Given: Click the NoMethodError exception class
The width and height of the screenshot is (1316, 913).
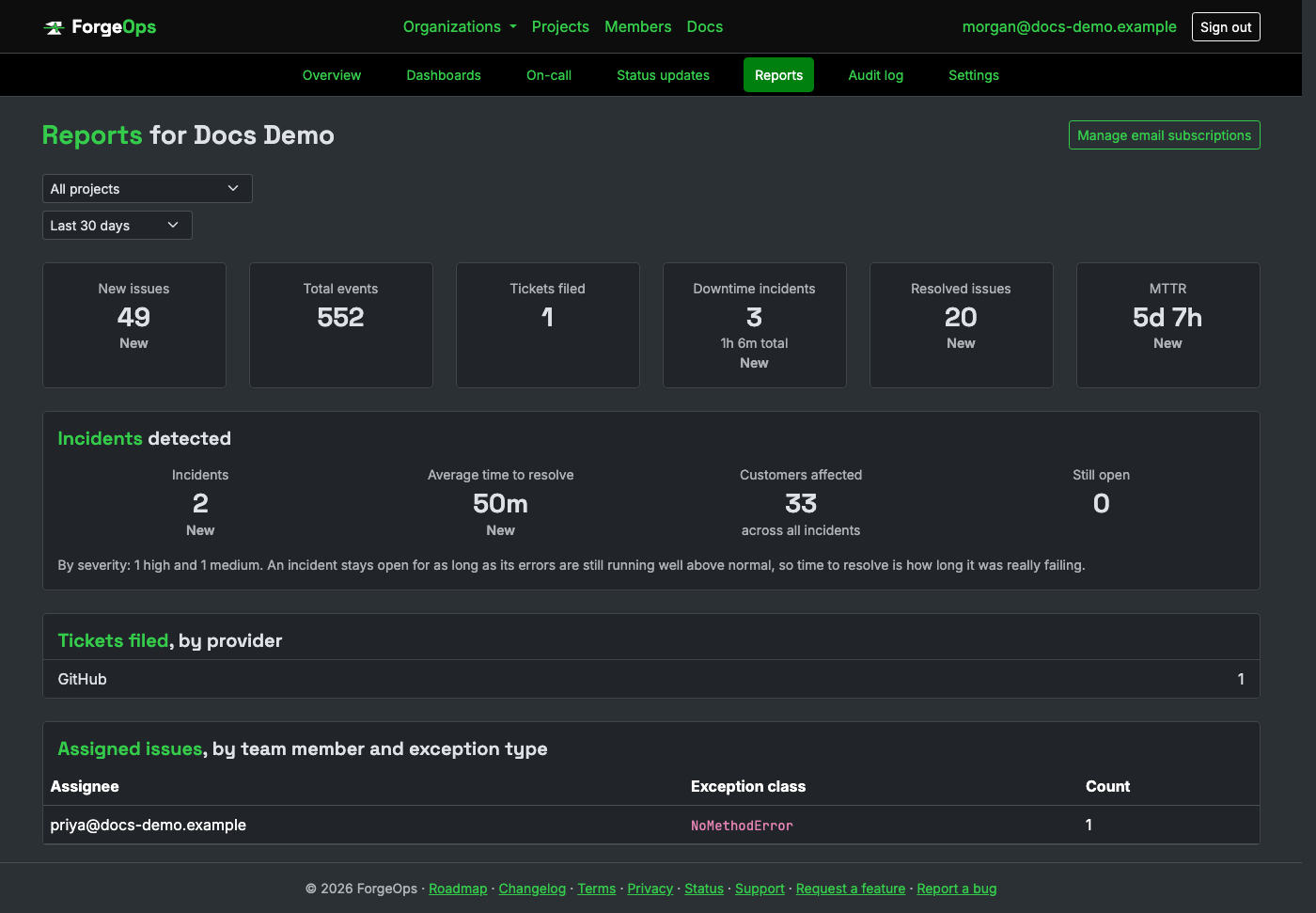Looking at the screenshot, I should (742, 826).
